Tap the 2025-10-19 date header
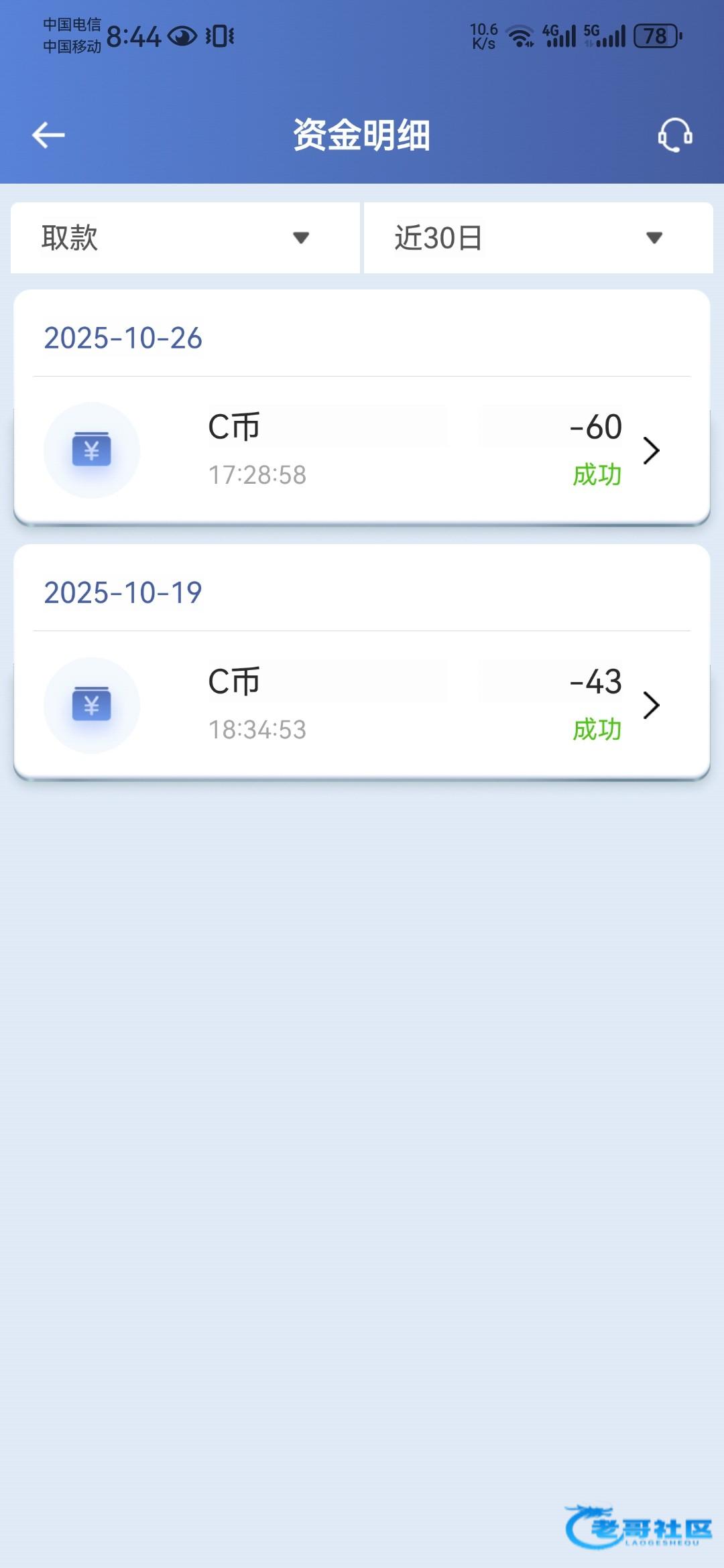 pyautogui.click(x=123, y=592)
